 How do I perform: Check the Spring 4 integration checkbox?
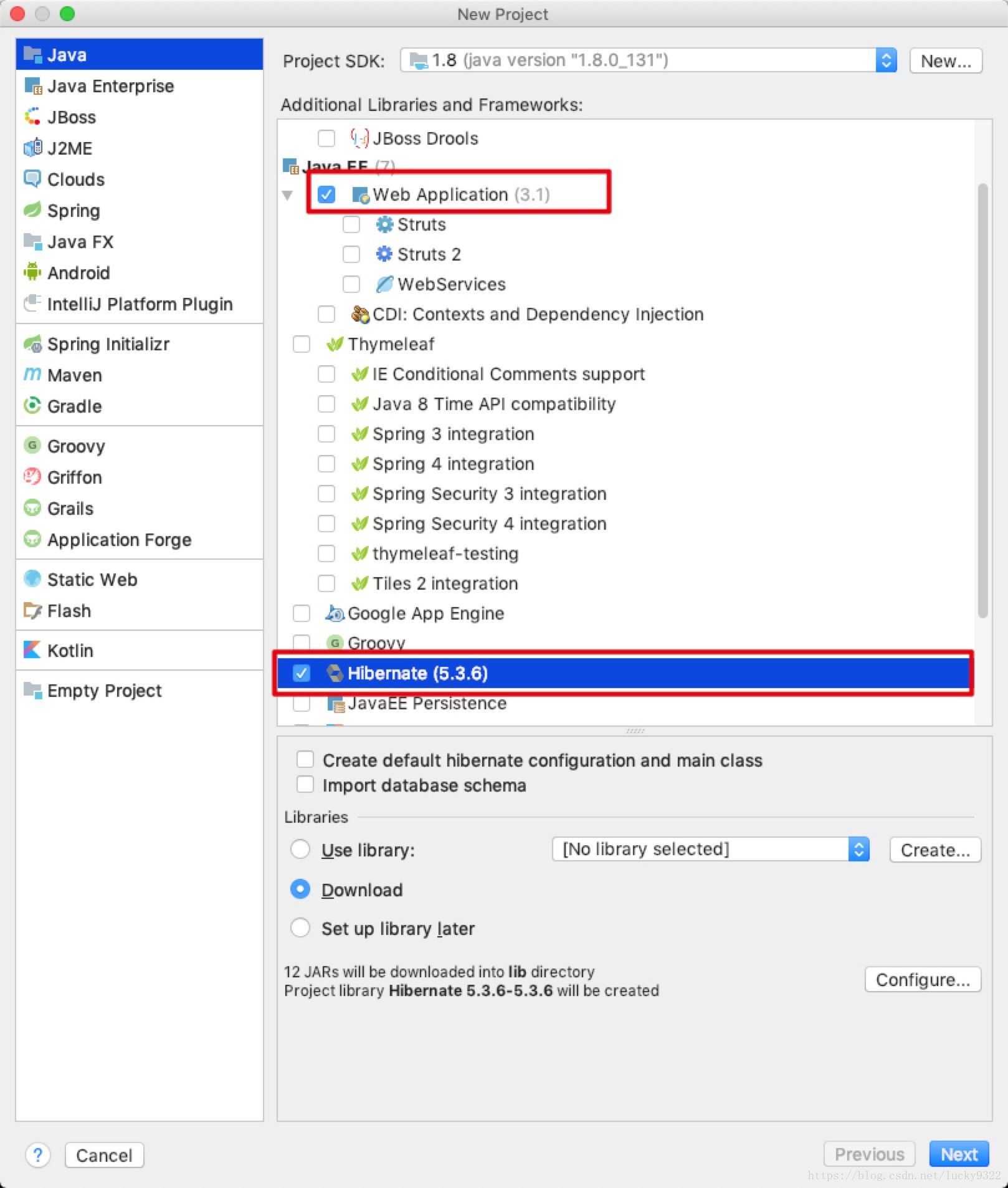pos(326,464)
